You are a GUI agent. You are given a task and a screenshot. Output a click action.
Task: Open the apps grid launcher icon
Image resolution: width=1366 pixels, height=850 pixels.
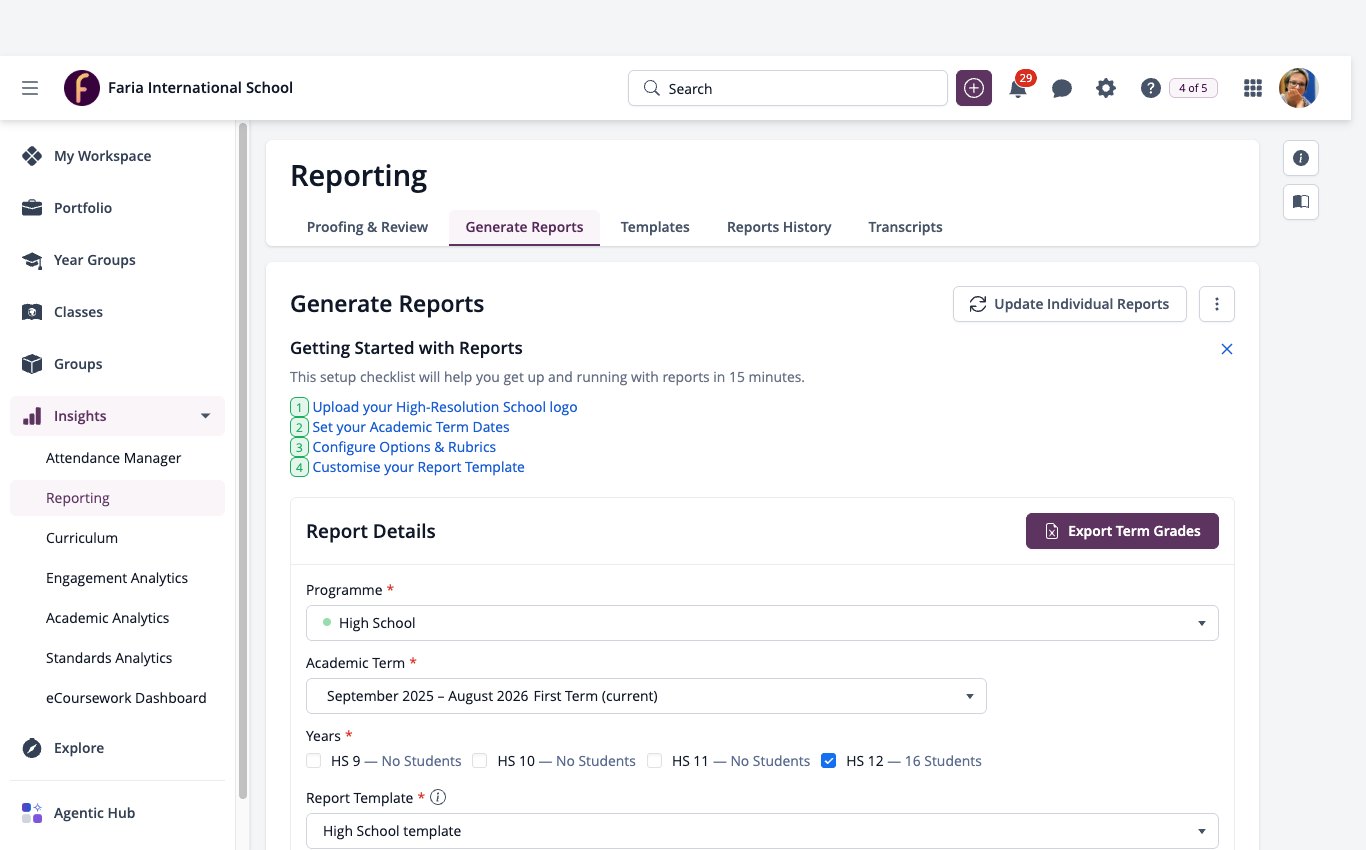[1252, 88]
